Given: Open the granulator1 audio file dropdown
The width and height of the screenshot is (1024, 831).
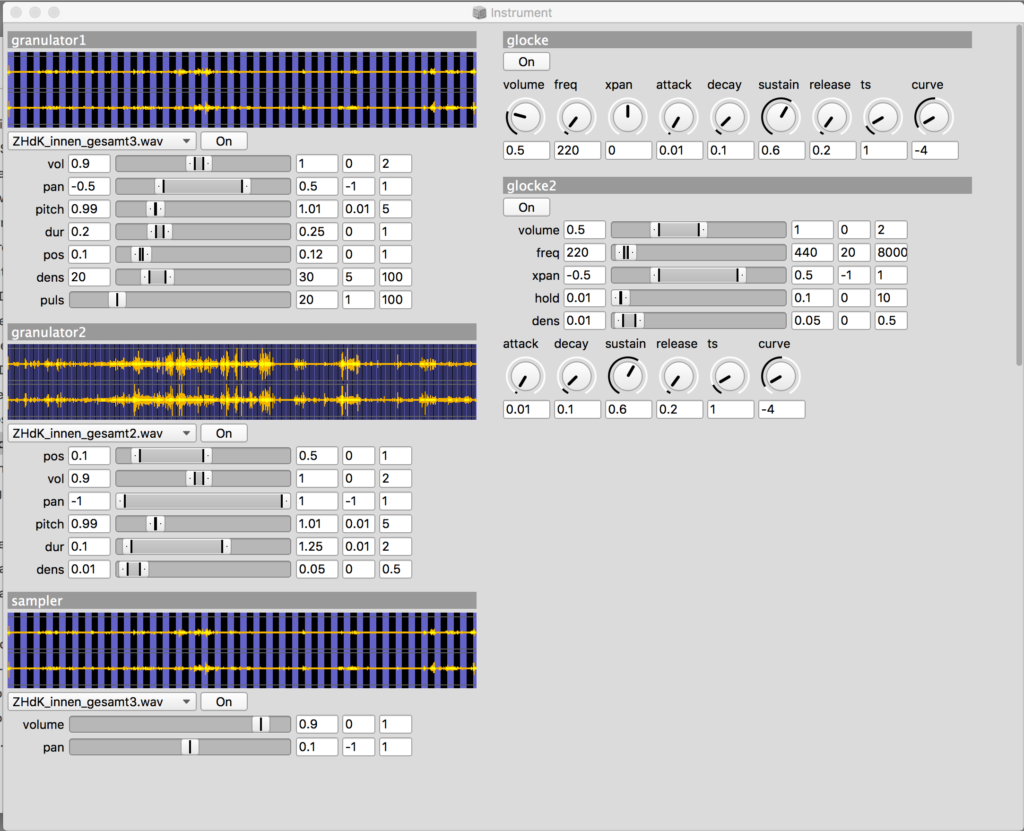Looking at the screenshot, I should click(101, 141).
